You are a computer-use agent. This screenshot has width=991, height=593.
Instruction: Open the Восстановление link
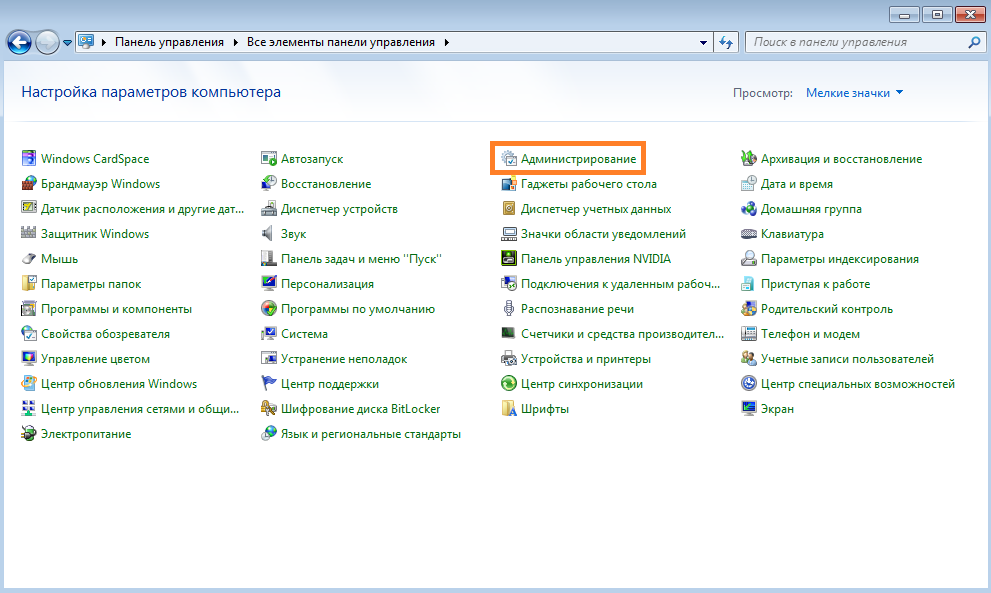click(326, 184)
